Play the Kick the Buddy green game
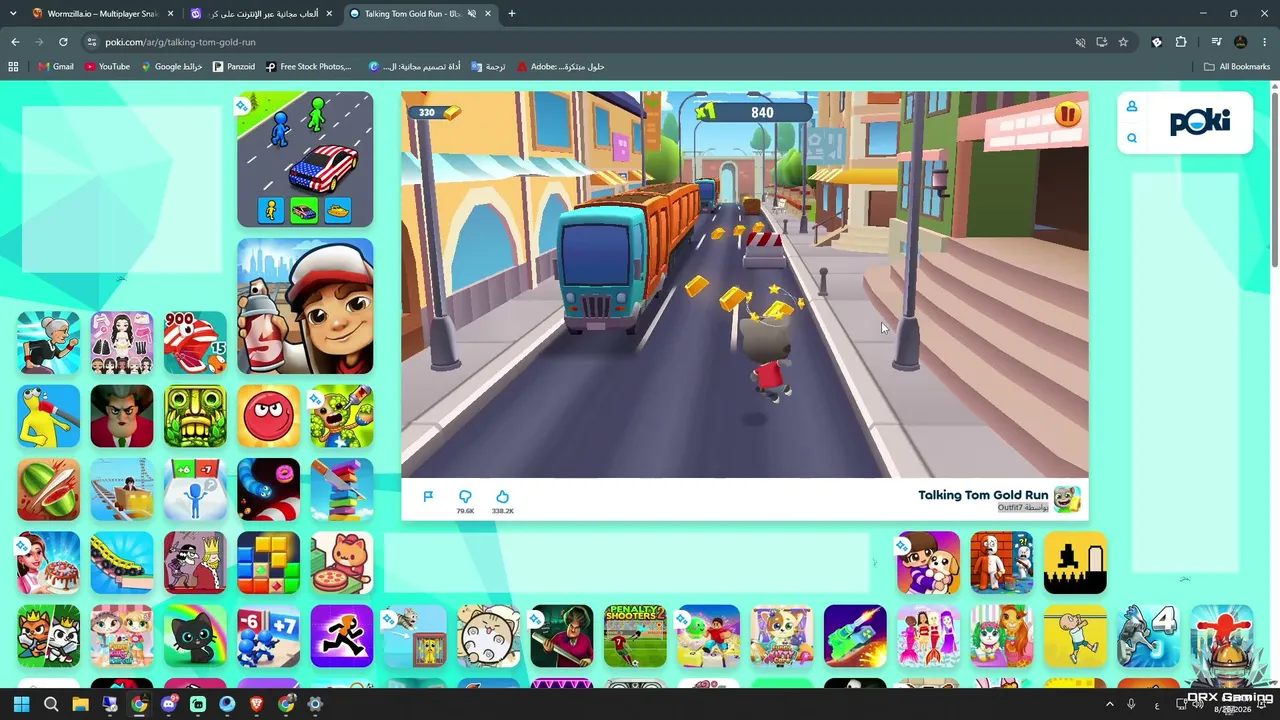 (x=342, y=416)
